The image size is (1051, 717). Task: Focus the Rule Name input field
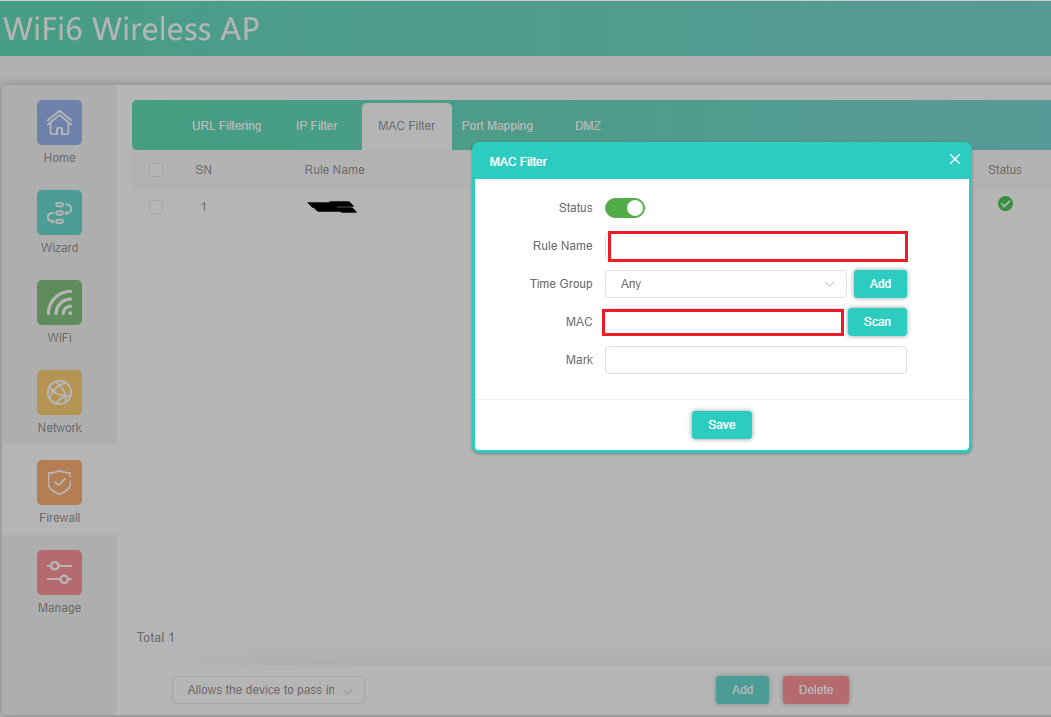pos(757,246)
